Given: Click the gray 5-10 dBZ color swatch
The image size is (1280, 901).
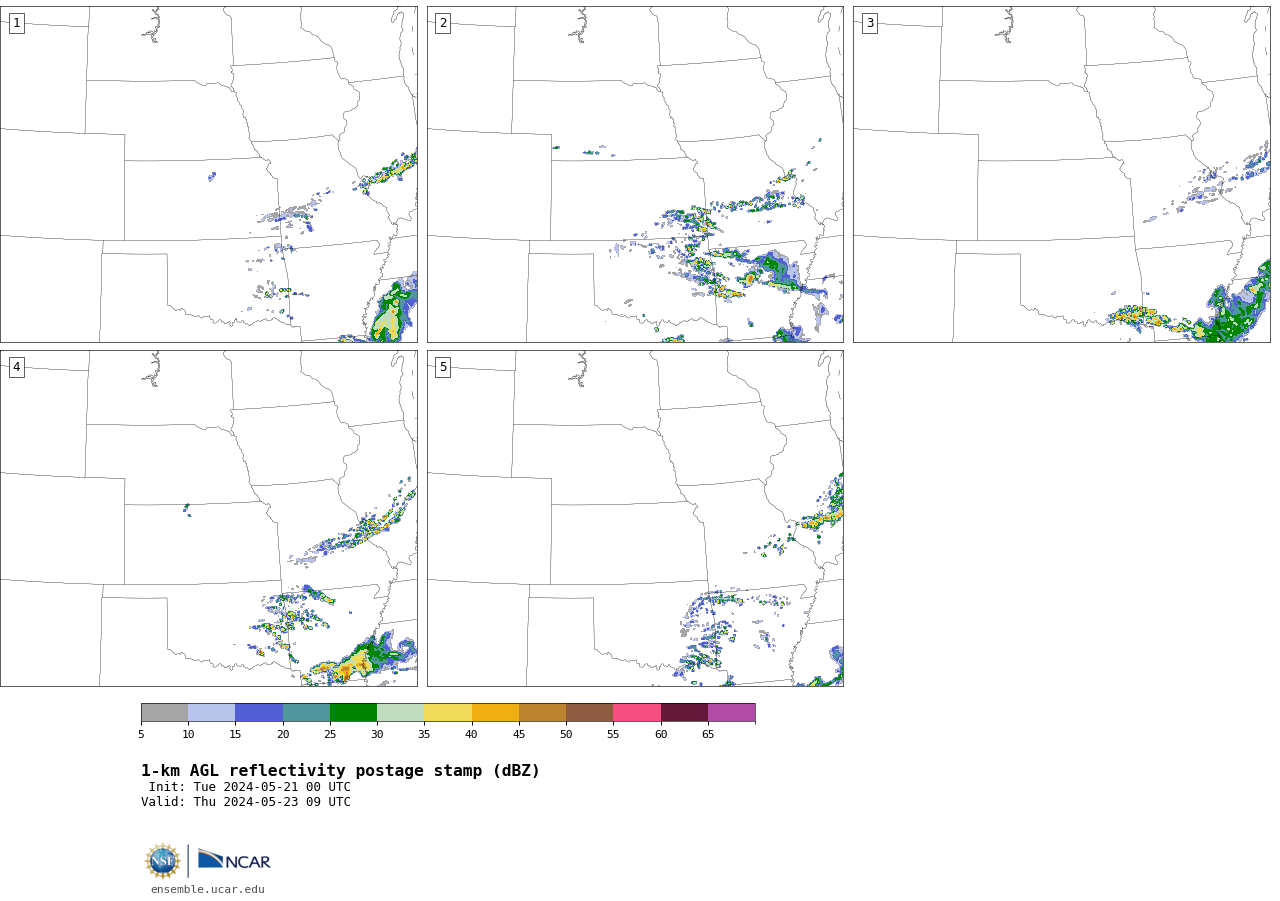Looking at the screenshot, I should (164, 712).
